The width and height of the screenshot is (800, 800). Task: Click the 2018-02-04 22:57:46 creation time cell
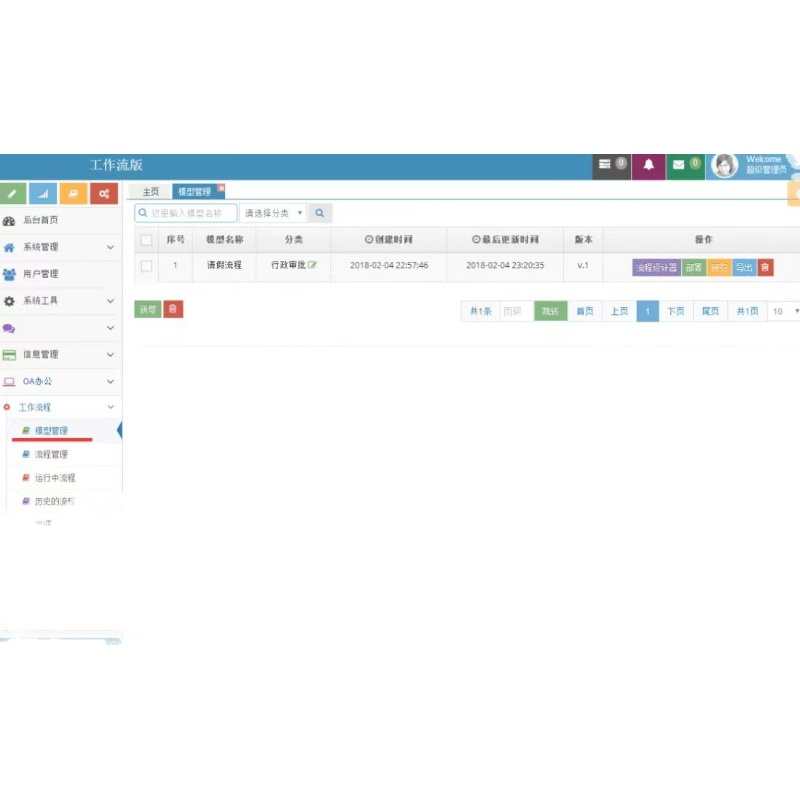coord(389,265)
